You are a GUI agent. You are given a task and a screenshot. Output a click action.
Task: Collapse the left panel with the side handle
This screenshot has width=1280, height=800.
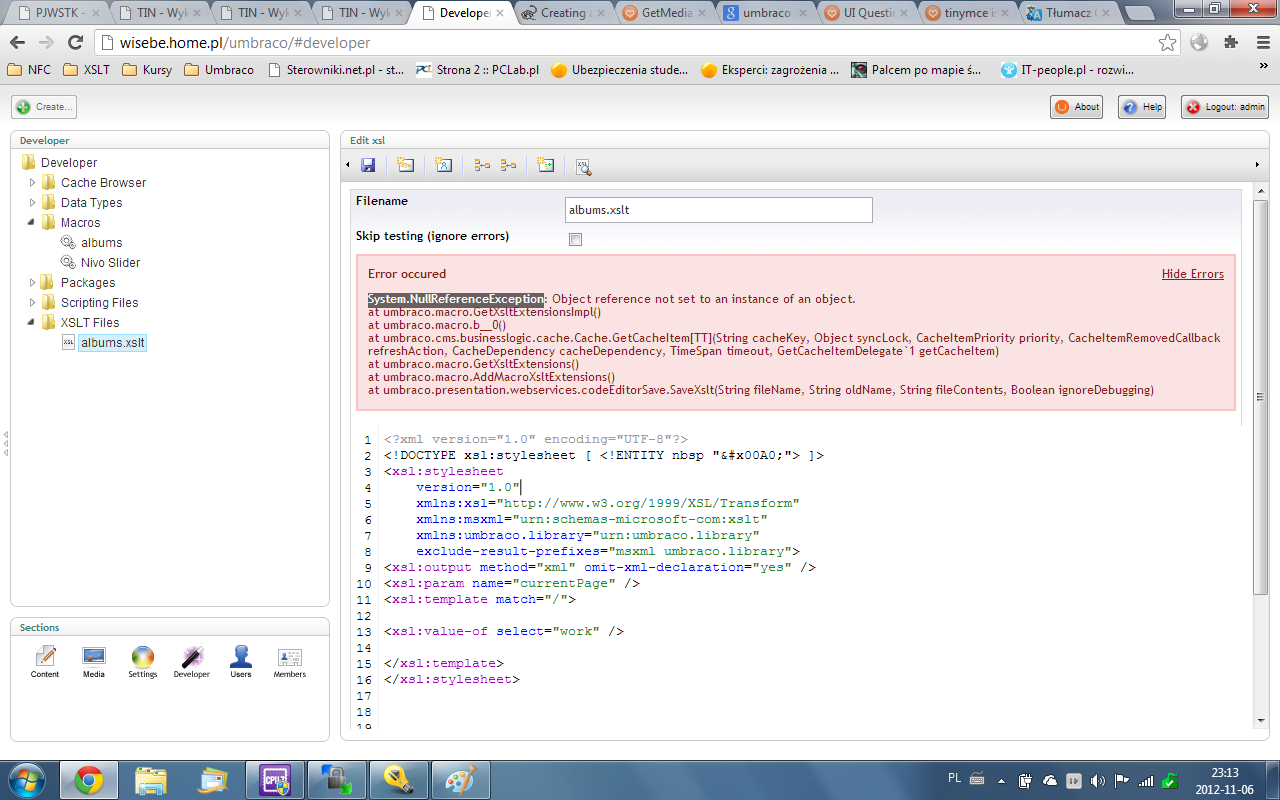(5, 443)
